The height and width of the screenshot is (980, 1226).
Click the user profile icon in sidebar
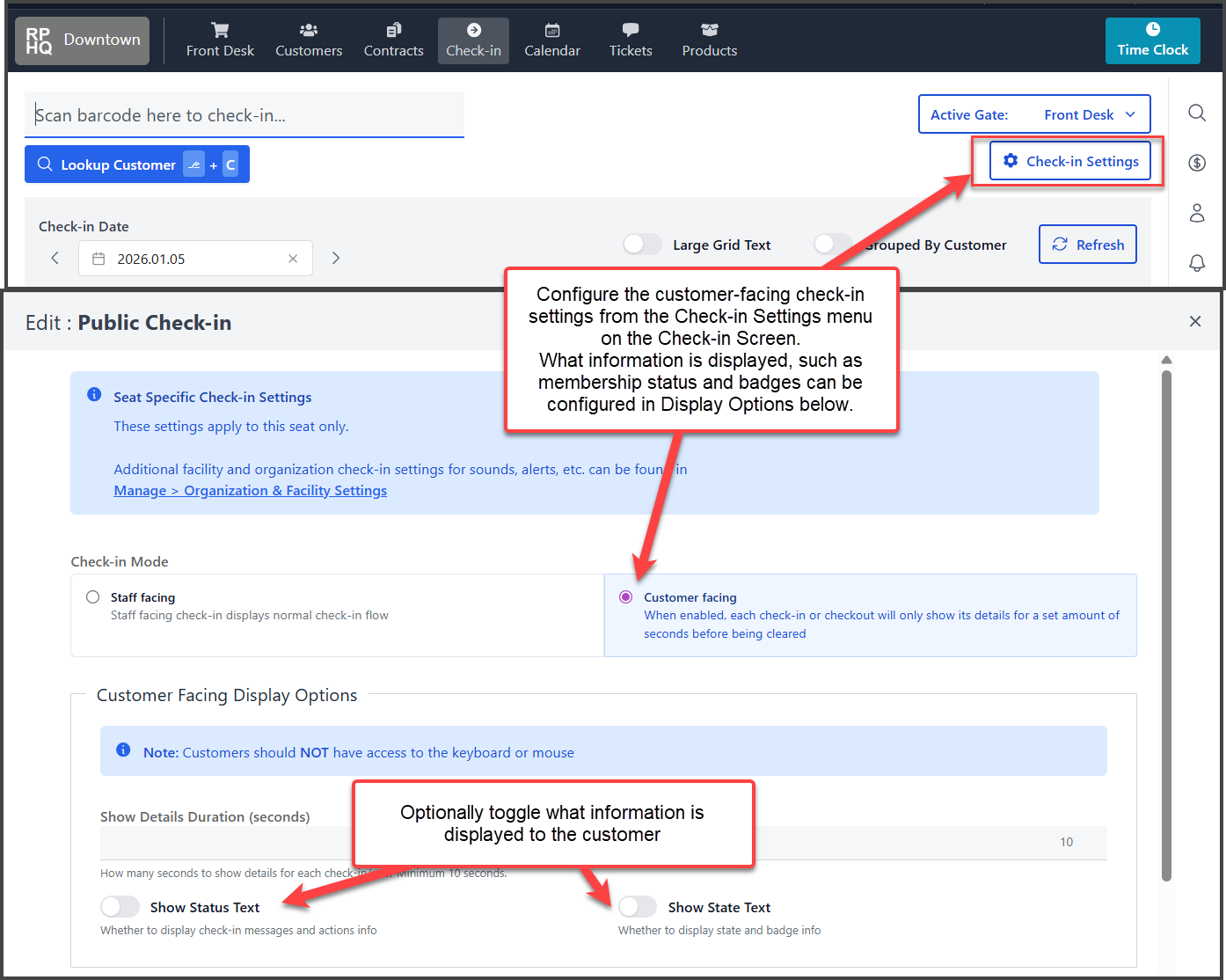point(1196,213)
